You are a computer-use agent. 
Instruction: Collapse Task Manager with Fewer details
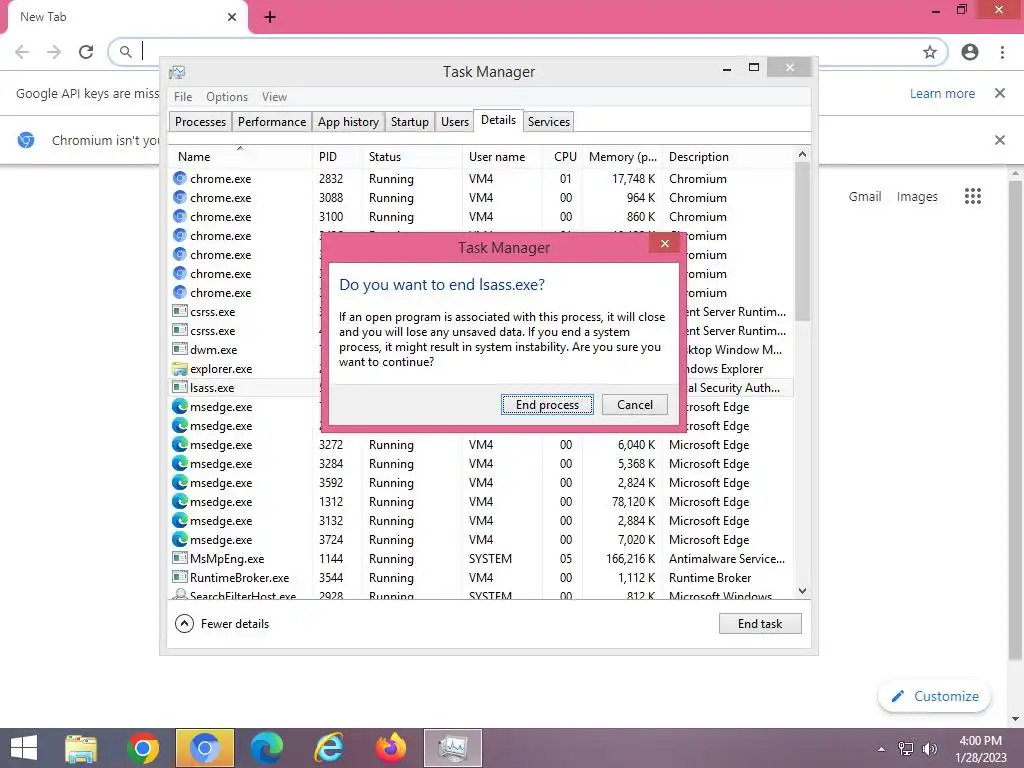(x=222, y=624)
